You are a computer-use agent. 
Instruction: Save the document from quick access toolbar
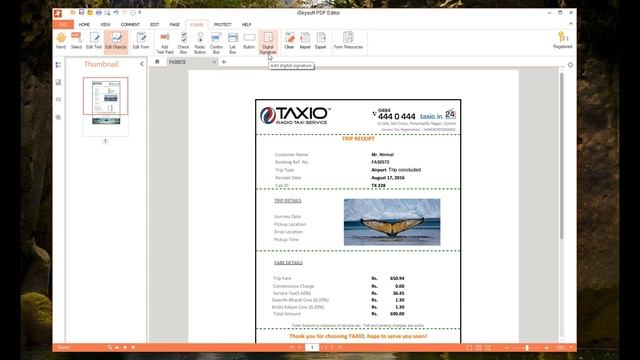tap(81, 13)
